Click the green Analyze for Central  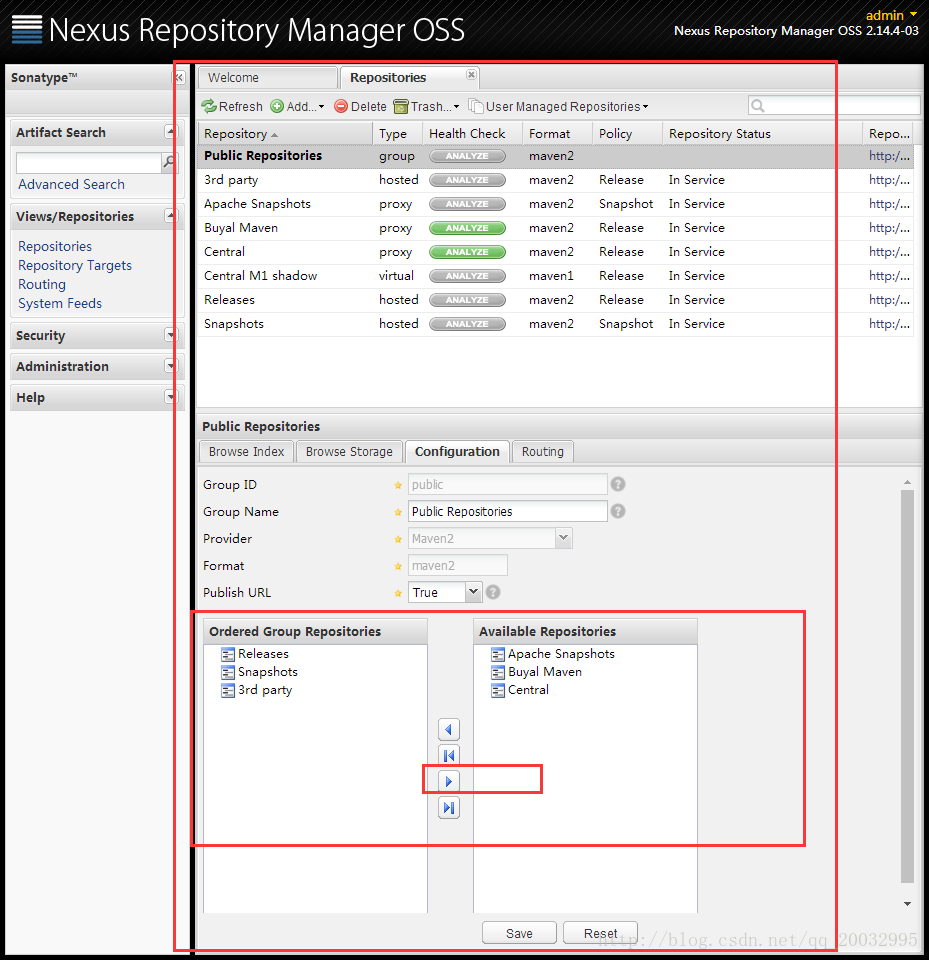pyautogui.click(x=467, y=252)
